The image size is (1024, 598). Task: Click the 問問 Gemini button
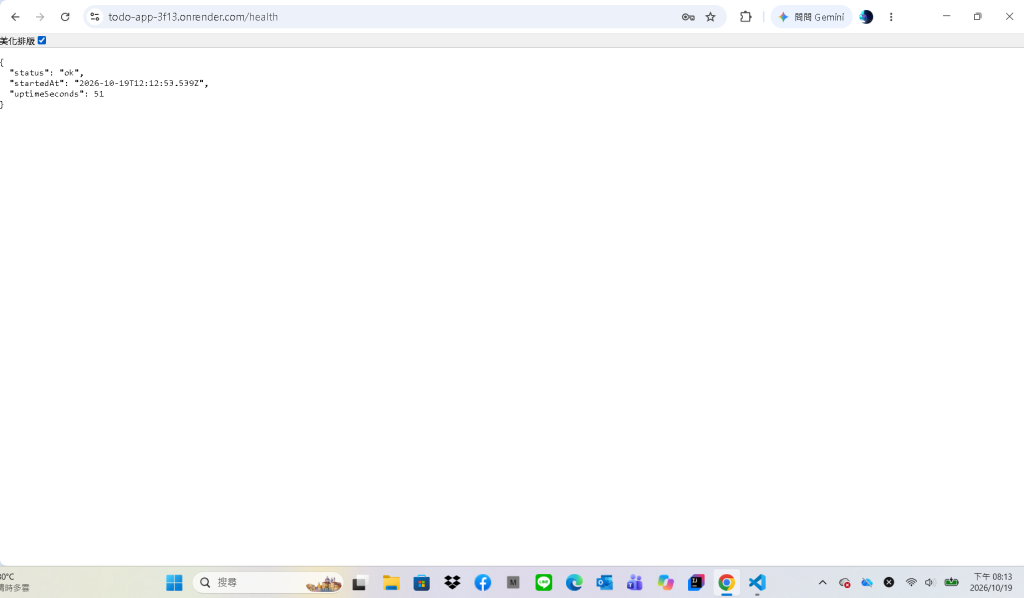[811, 17]
